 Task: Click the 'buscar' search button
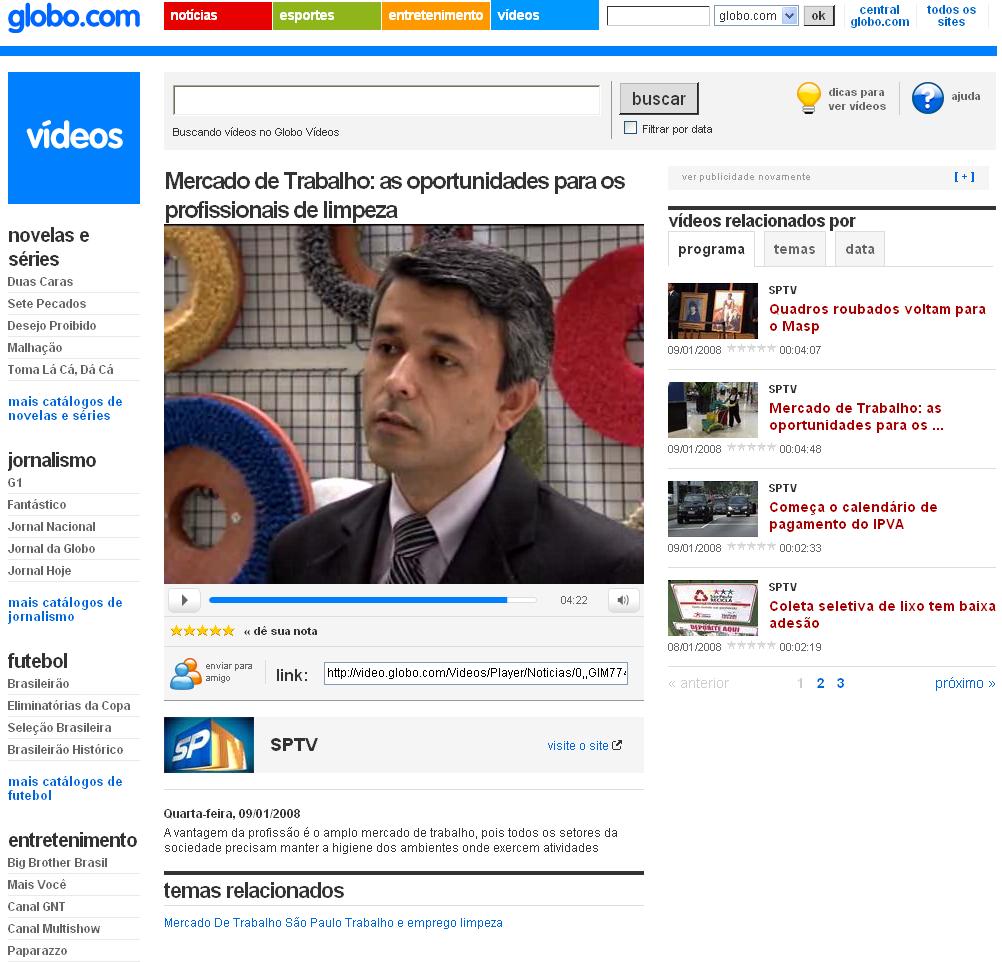658,99
